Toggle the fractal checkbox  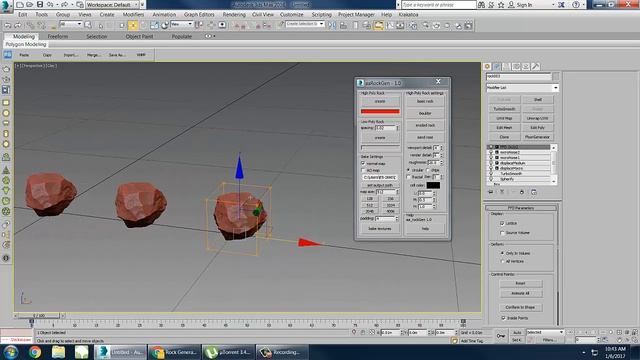click(x=409, y=177)
